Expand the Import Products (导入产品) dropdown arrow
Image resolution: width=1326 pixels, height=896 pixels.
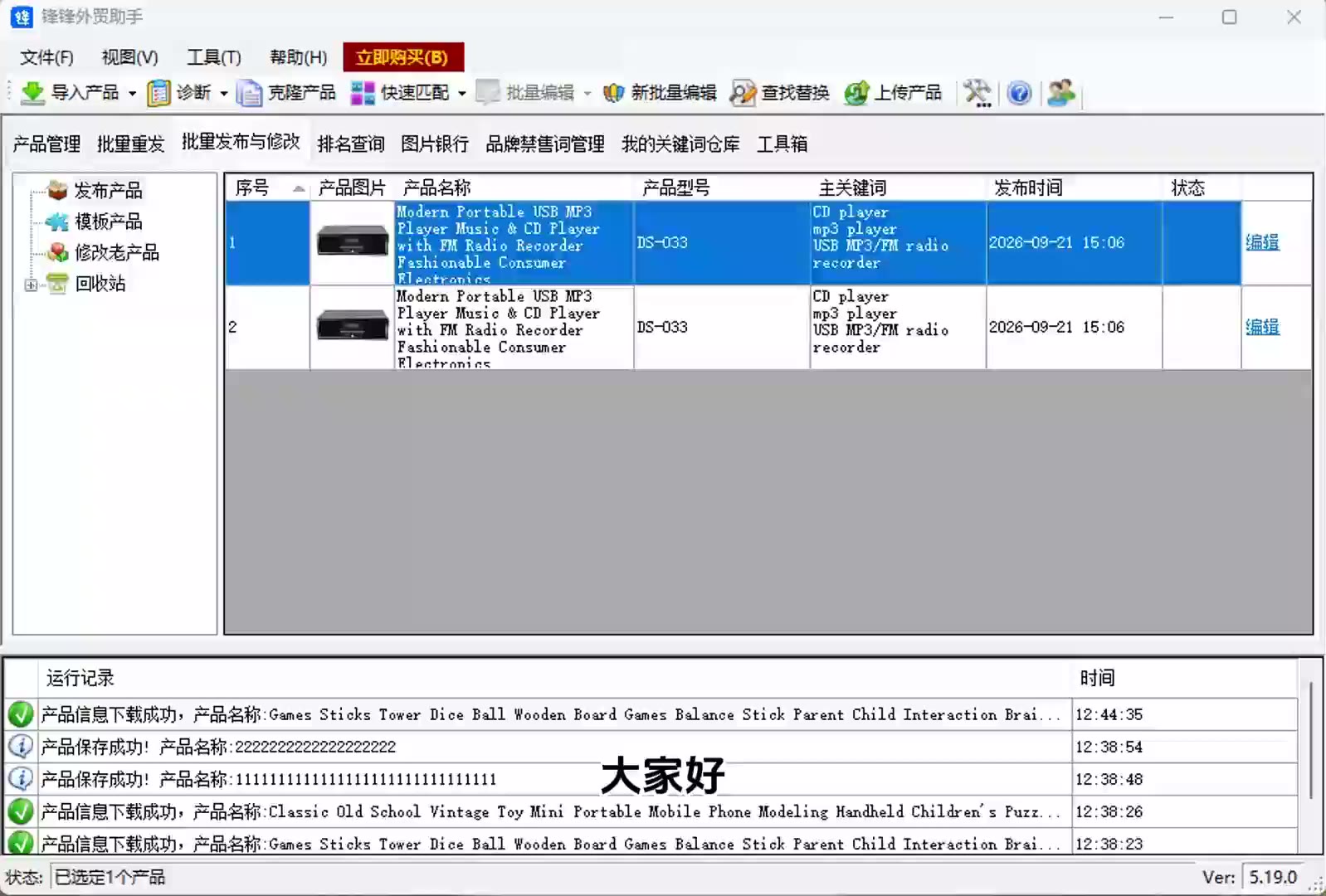[x=132, y=94]
